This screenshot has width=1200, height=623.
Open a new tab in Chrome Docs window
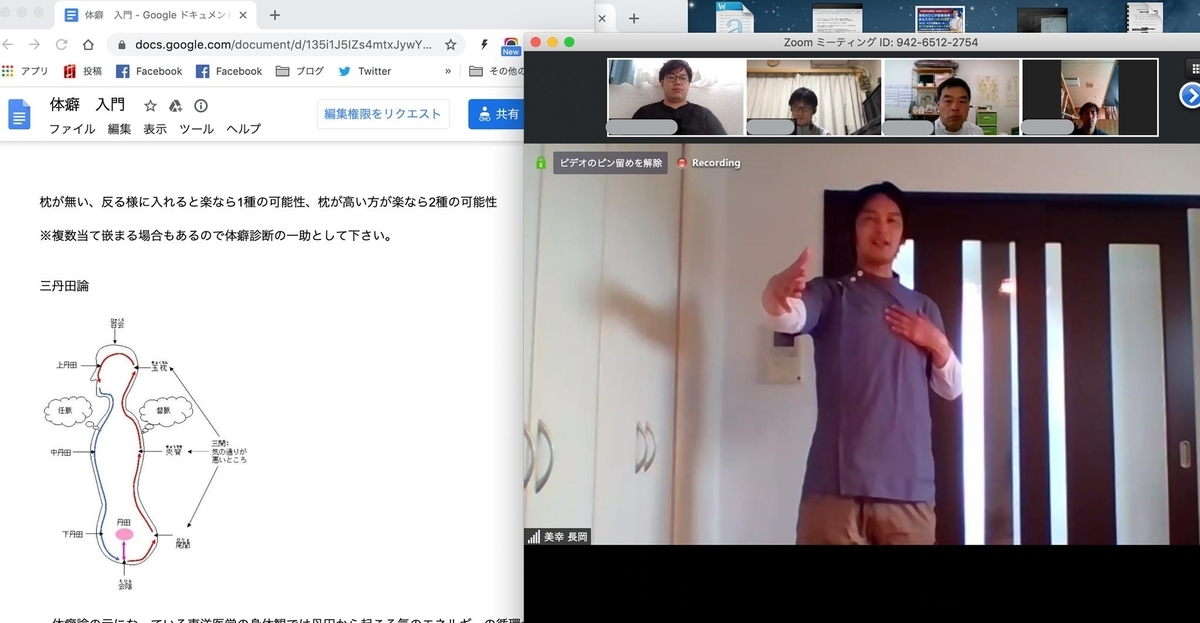(x=275, y=15)
